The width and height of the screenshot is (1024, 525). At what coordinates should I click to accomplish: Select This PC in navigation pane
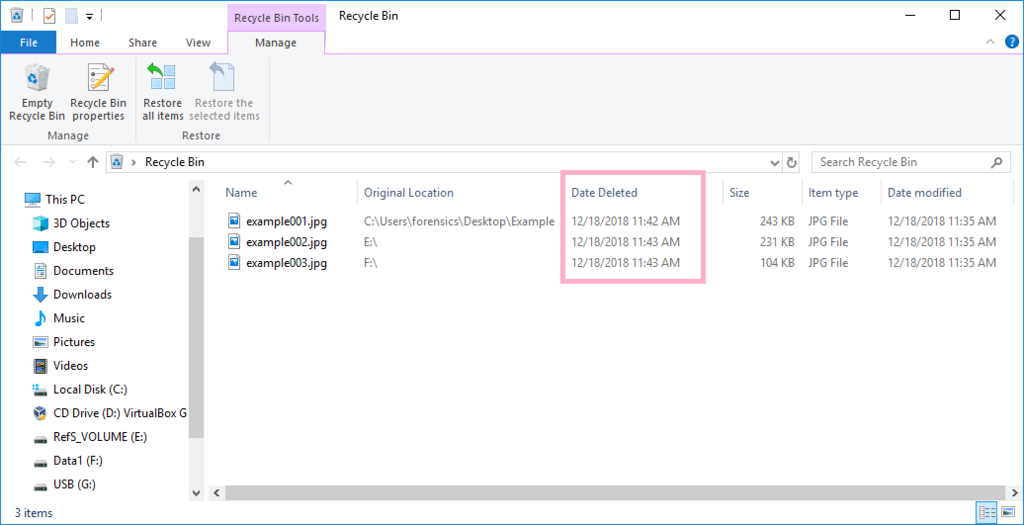click(x=55, y=200)
